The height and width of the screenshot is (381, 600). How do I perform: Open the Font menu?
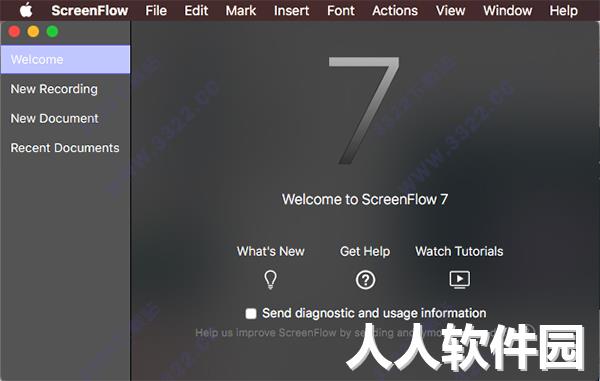(341, 10)
